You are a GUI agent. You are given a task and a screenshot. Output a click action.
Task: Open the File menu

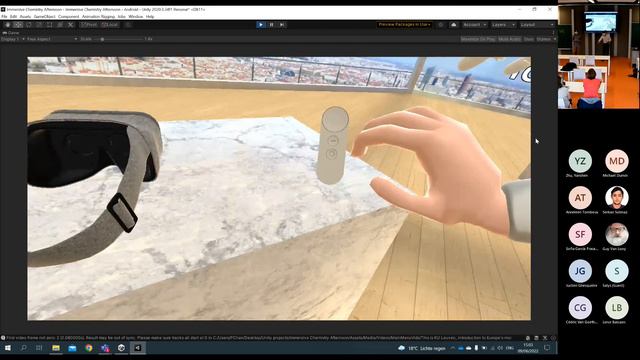tap(4, 17)
